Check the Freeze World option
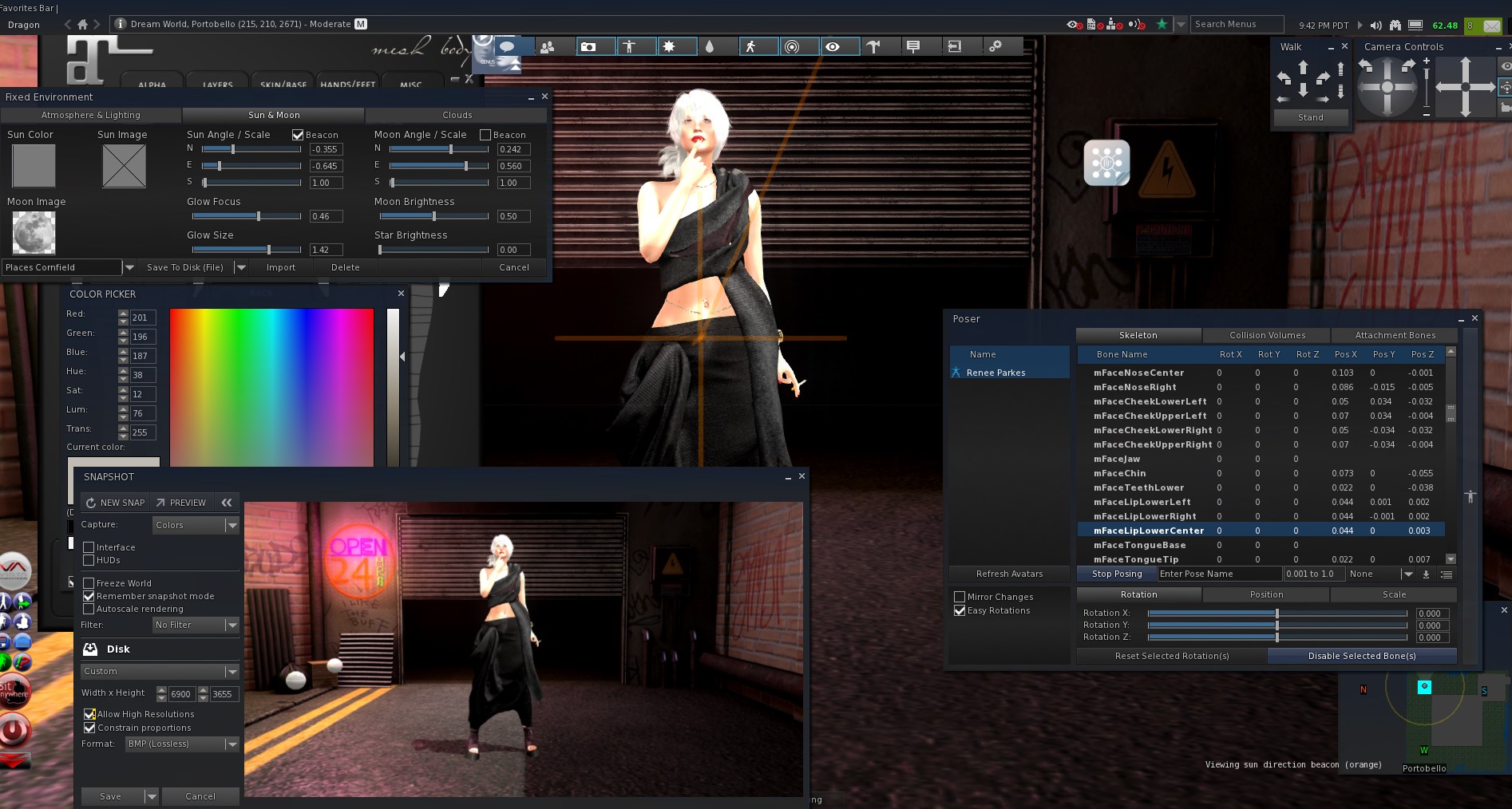1512x809 pixels. click(89, 583)
